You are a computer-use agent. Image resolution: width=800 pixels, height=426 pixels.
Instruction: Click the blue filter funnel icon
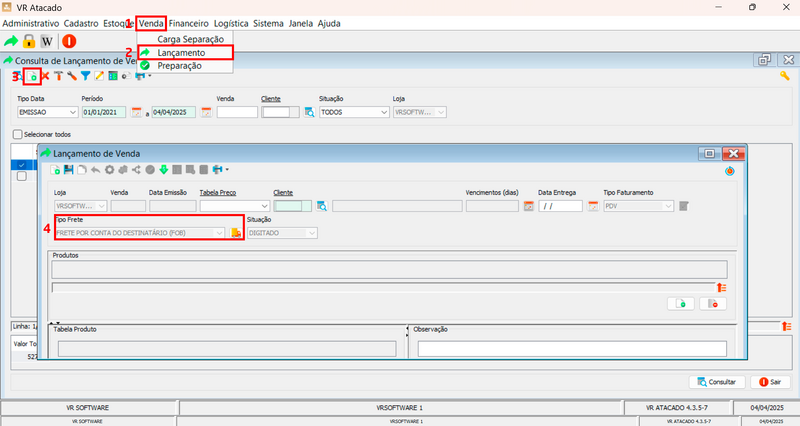pyautogui.click(x=85, y=76)
